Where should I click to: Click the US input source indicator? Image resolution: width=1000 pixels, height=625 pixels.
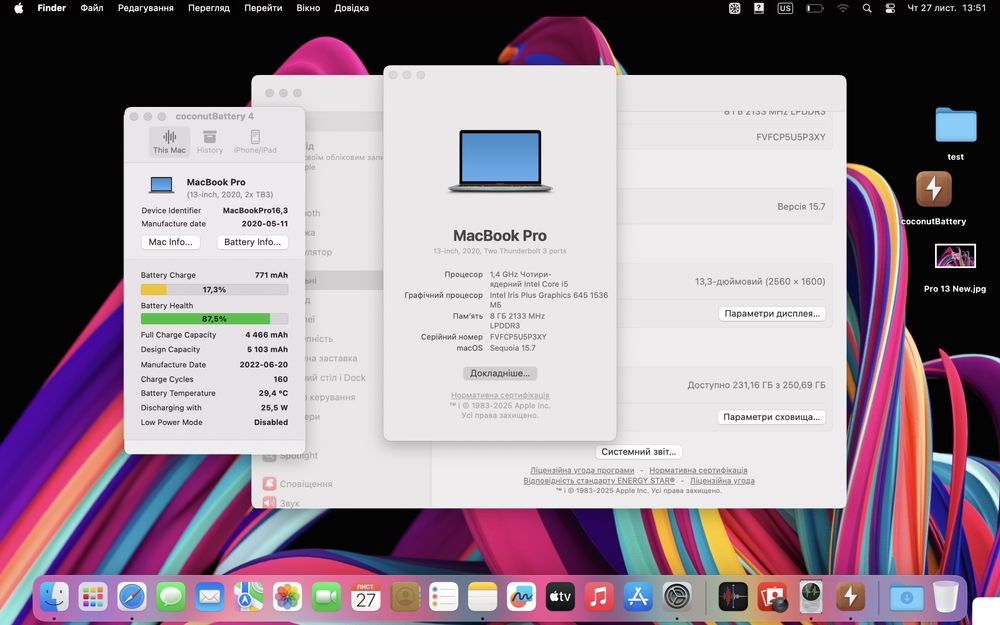pyautogui.click(x=785, y=8)
